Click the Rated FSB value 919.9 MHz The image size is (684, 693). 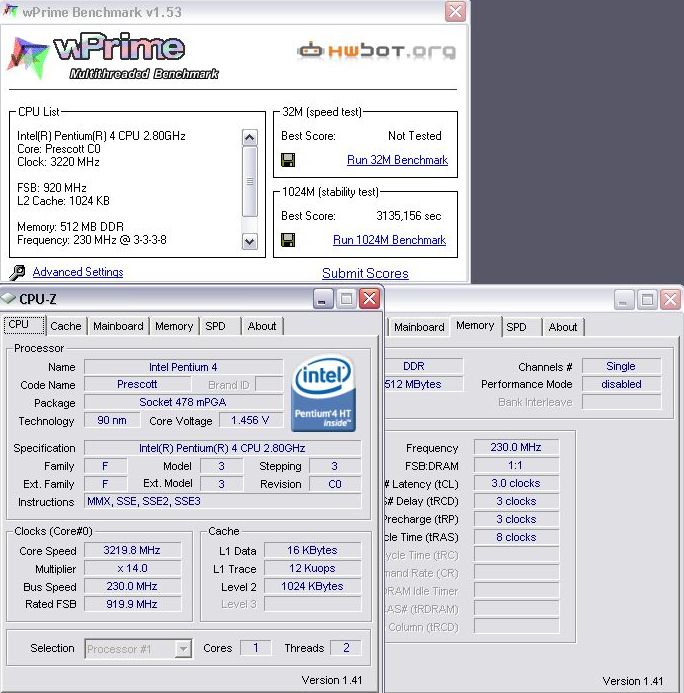coord(133,604)
